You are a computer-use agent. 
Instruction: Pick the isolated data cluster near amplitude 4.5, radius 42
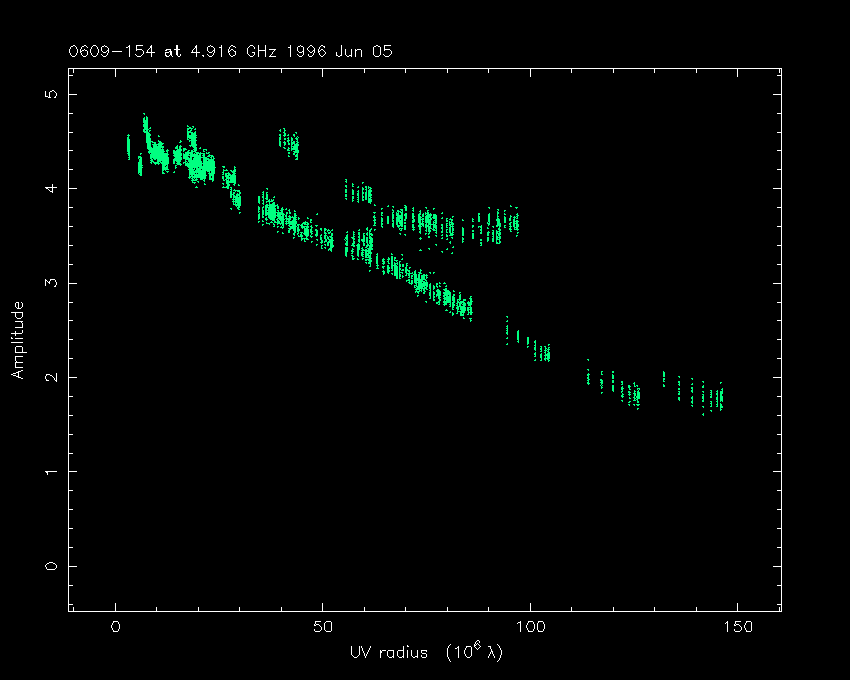point(289,144)
